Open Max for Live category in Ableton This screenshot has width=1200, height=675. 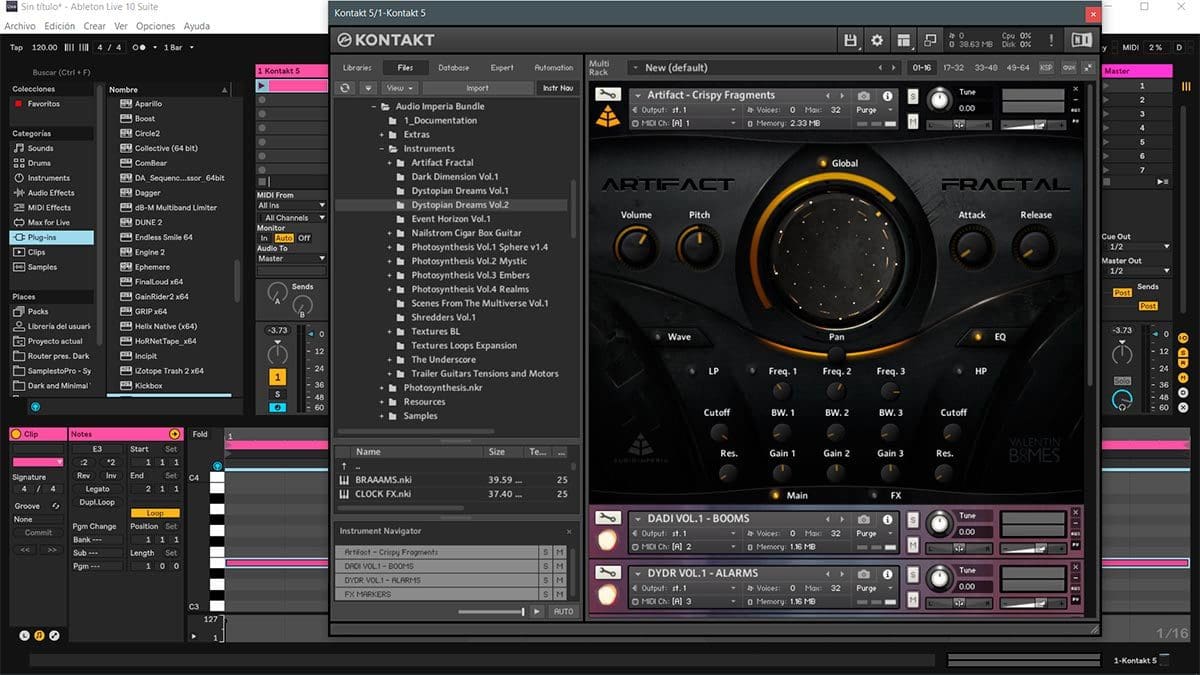tap(48, 222)
